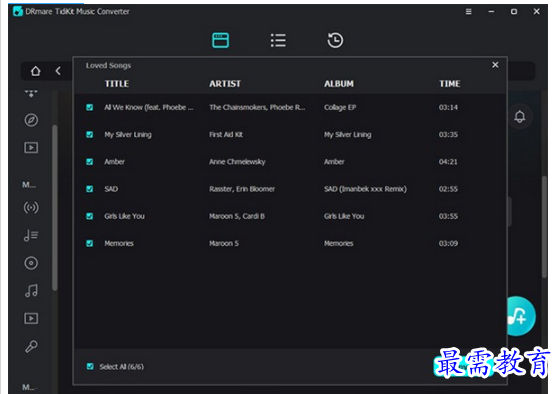
Task: Go to the home page
Action: pyautogui.click(x=35, y=71)
